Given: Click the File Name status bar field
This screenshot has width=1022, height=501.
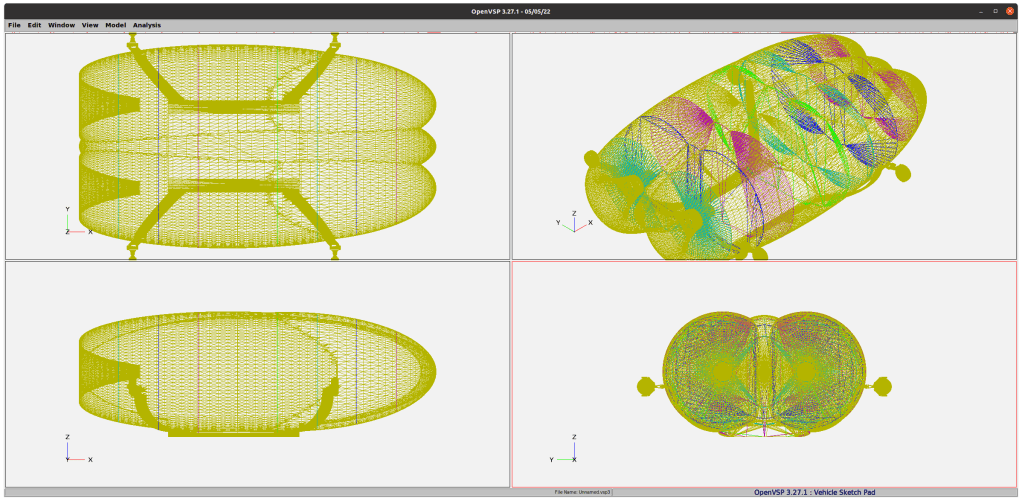Looking at the screenshot, I should (x=583, y=492).
